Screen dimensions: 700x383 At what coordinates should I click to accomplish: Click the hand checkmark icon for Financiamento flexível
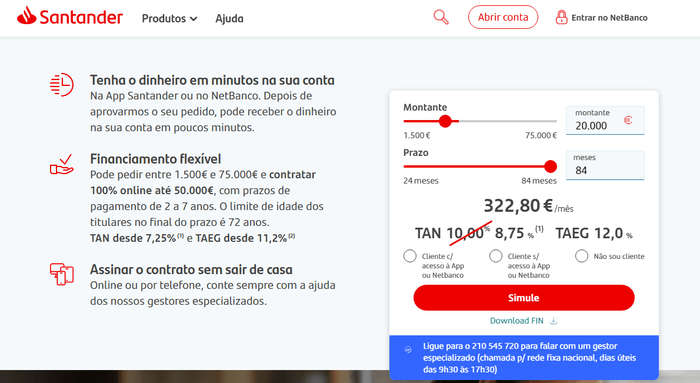[x=62, y=164]
